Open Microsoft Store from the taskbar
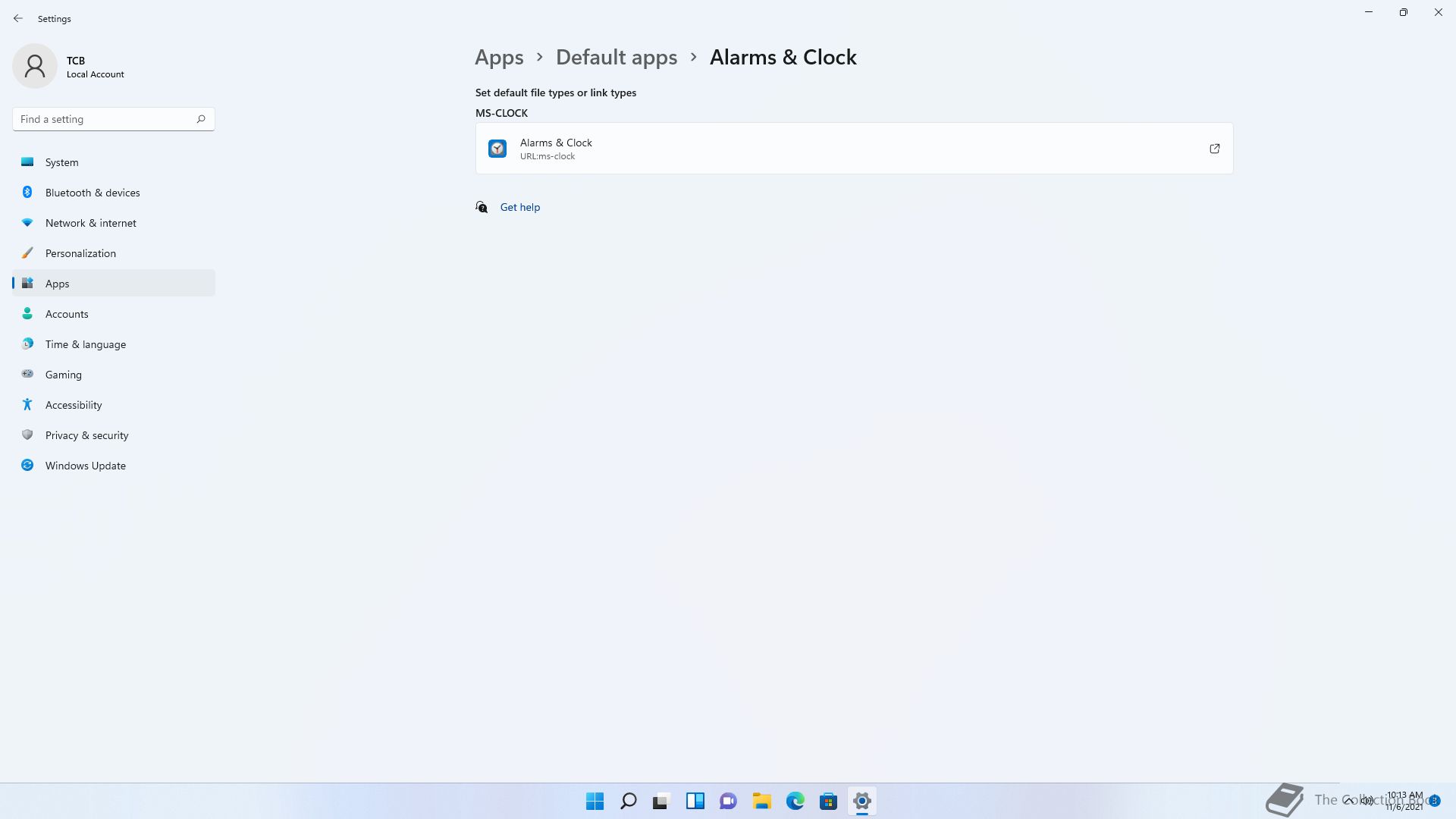The width and height of the screenshot is (1456, 819). [x=829, y=801]
